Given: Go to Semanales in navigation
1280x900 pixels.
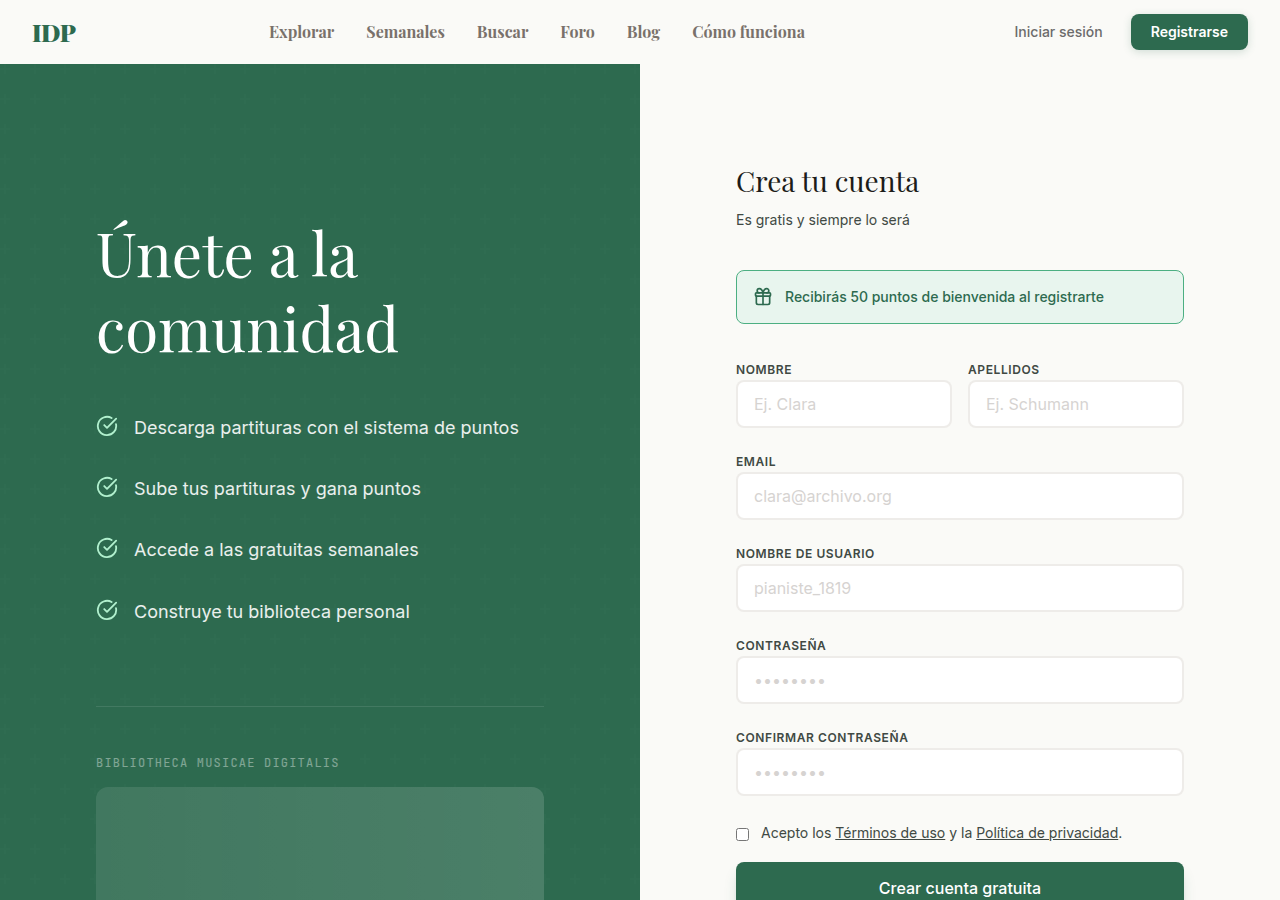Looking at the screenshot, I should (x=405, y=32).
